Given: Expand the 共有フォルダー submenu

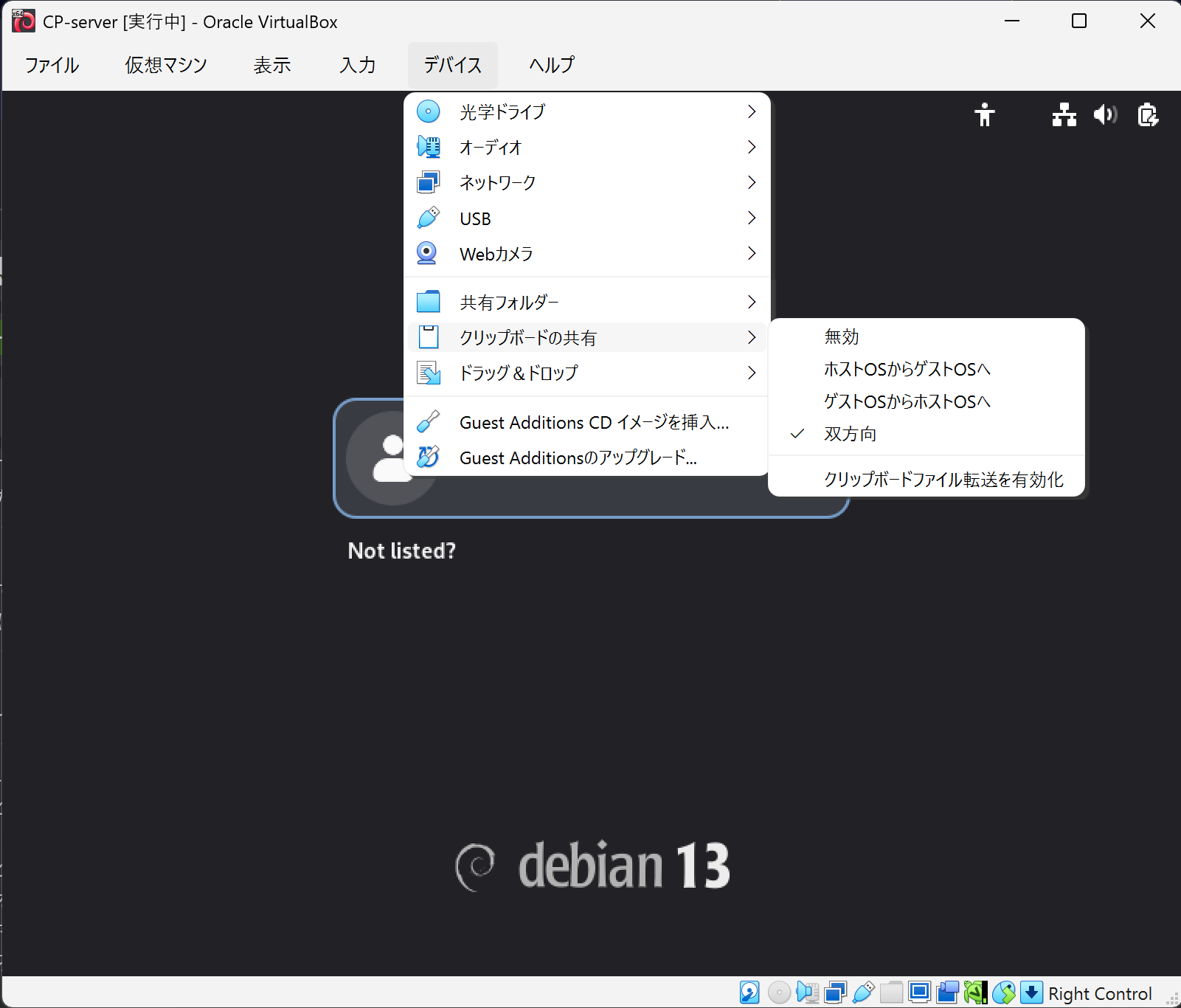Looking at the screenshot, I should (587, 302).
